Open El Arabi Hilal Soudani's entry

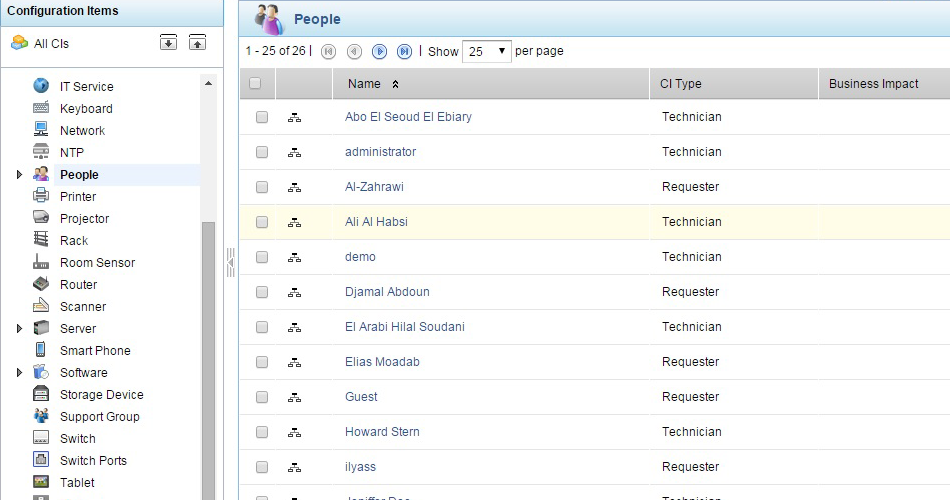[x=404, y=327]
